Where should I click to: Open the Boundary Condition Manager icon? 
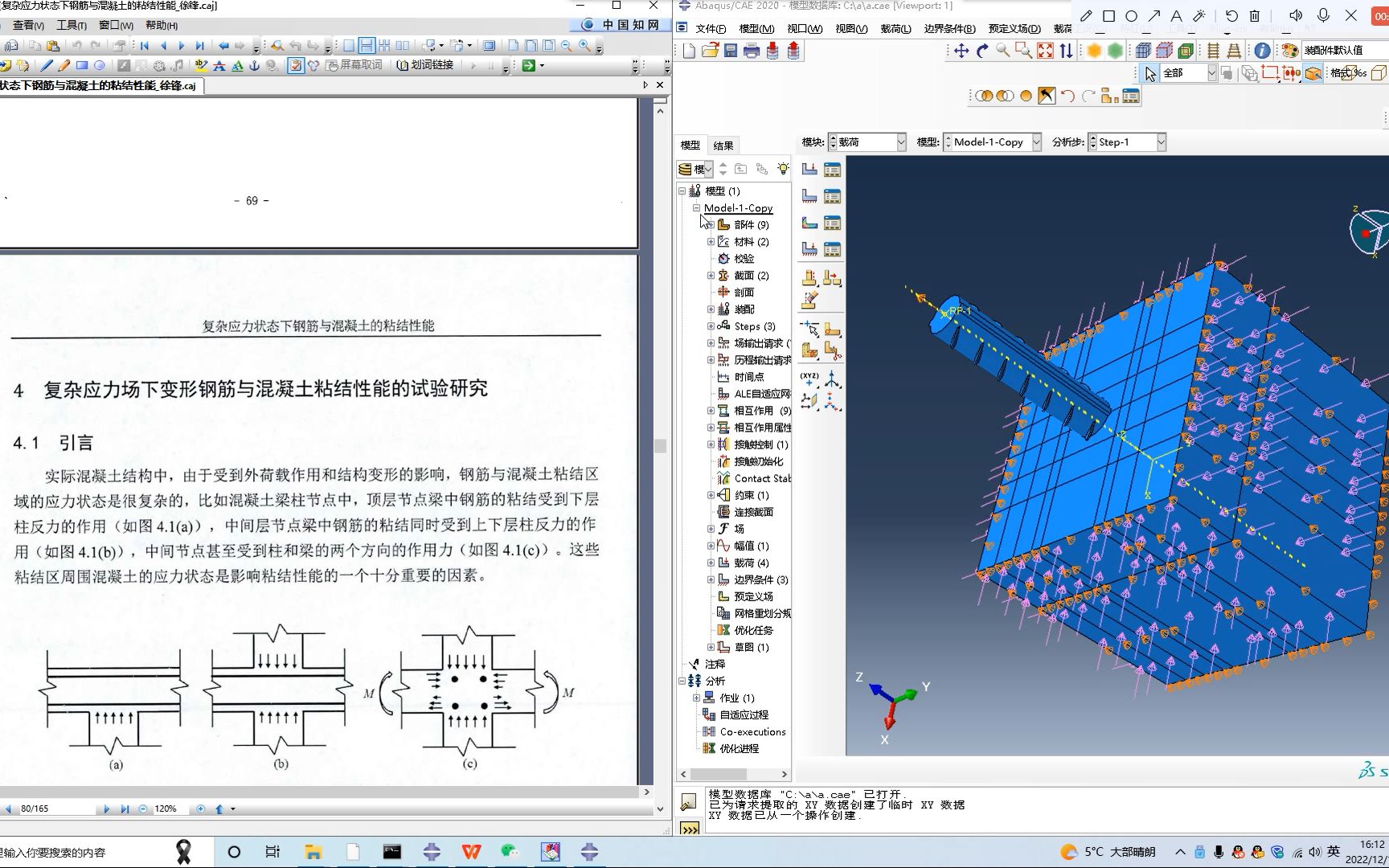click(x=833, y=195)
